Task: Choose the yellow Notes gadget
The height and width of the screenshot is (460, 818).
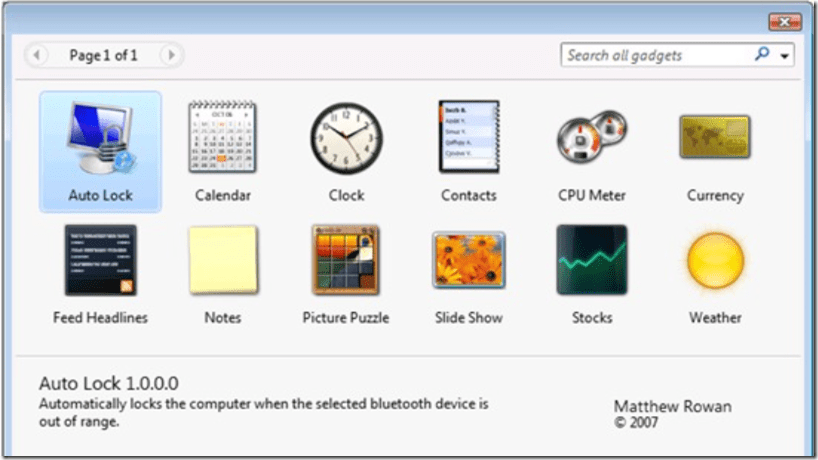Action: click(x=223, y=260)
